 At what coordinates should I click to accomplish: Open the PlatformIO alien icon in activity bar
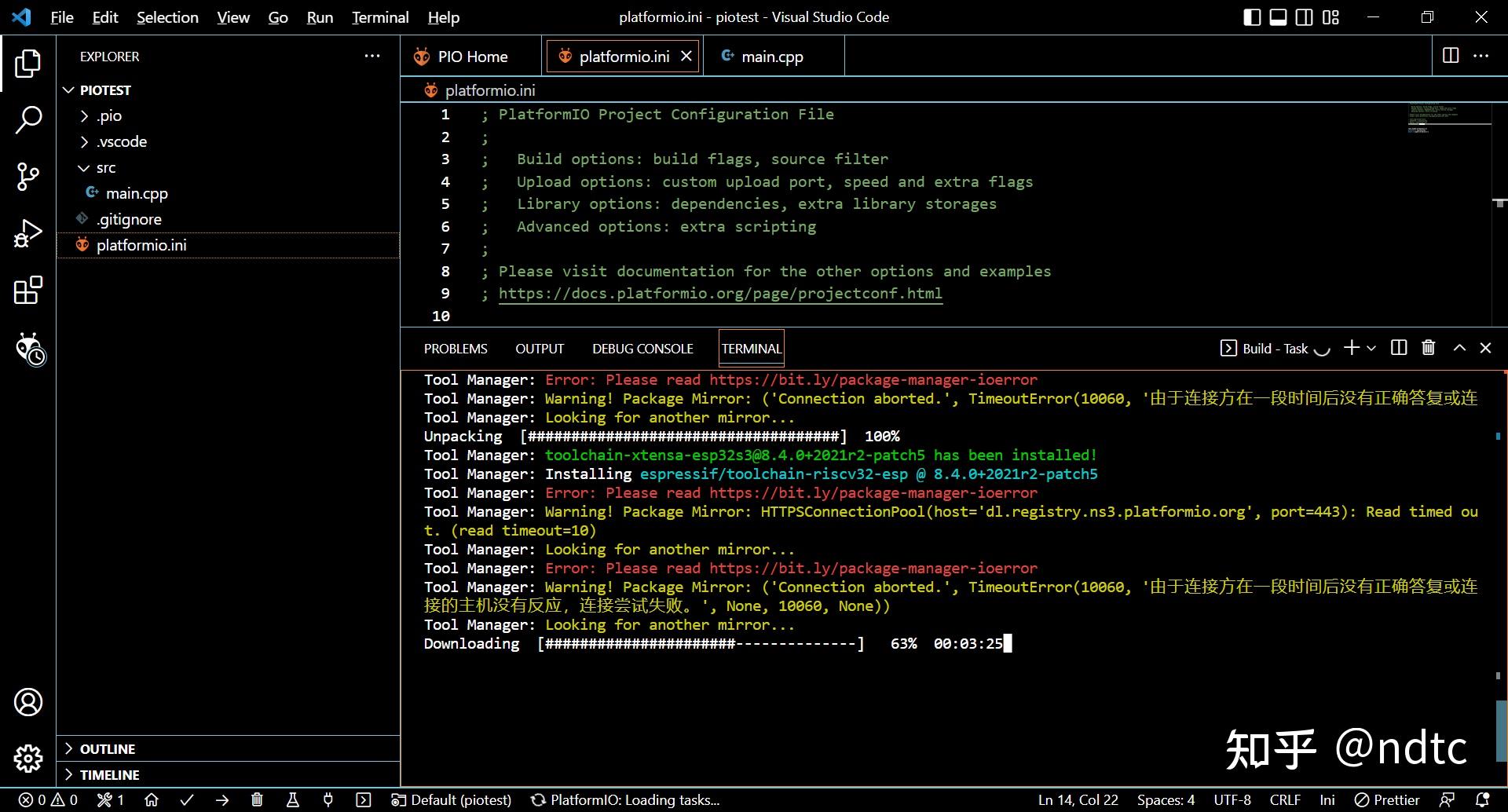pyautogui.click(x=30, y=348)
